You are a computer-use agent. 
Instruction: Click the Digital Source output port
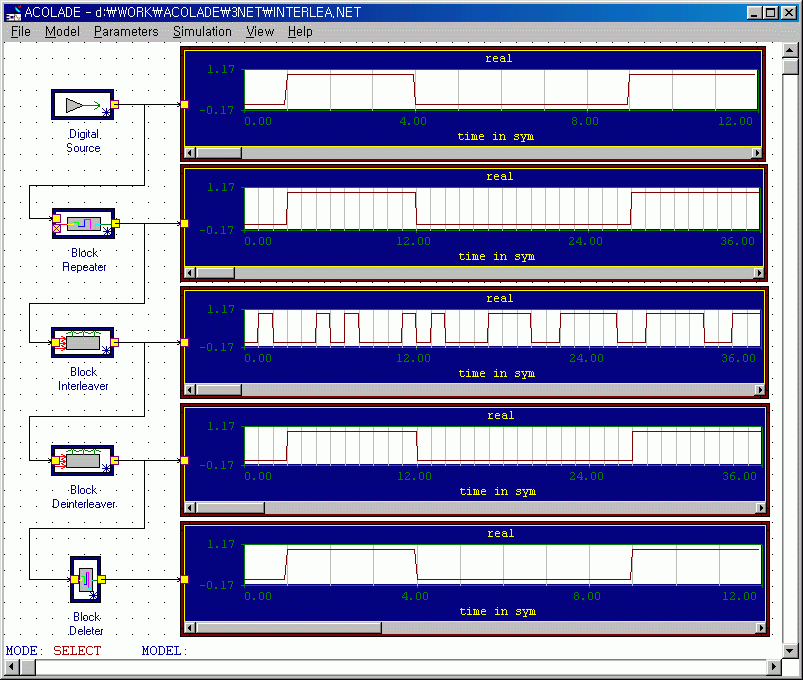115,104
